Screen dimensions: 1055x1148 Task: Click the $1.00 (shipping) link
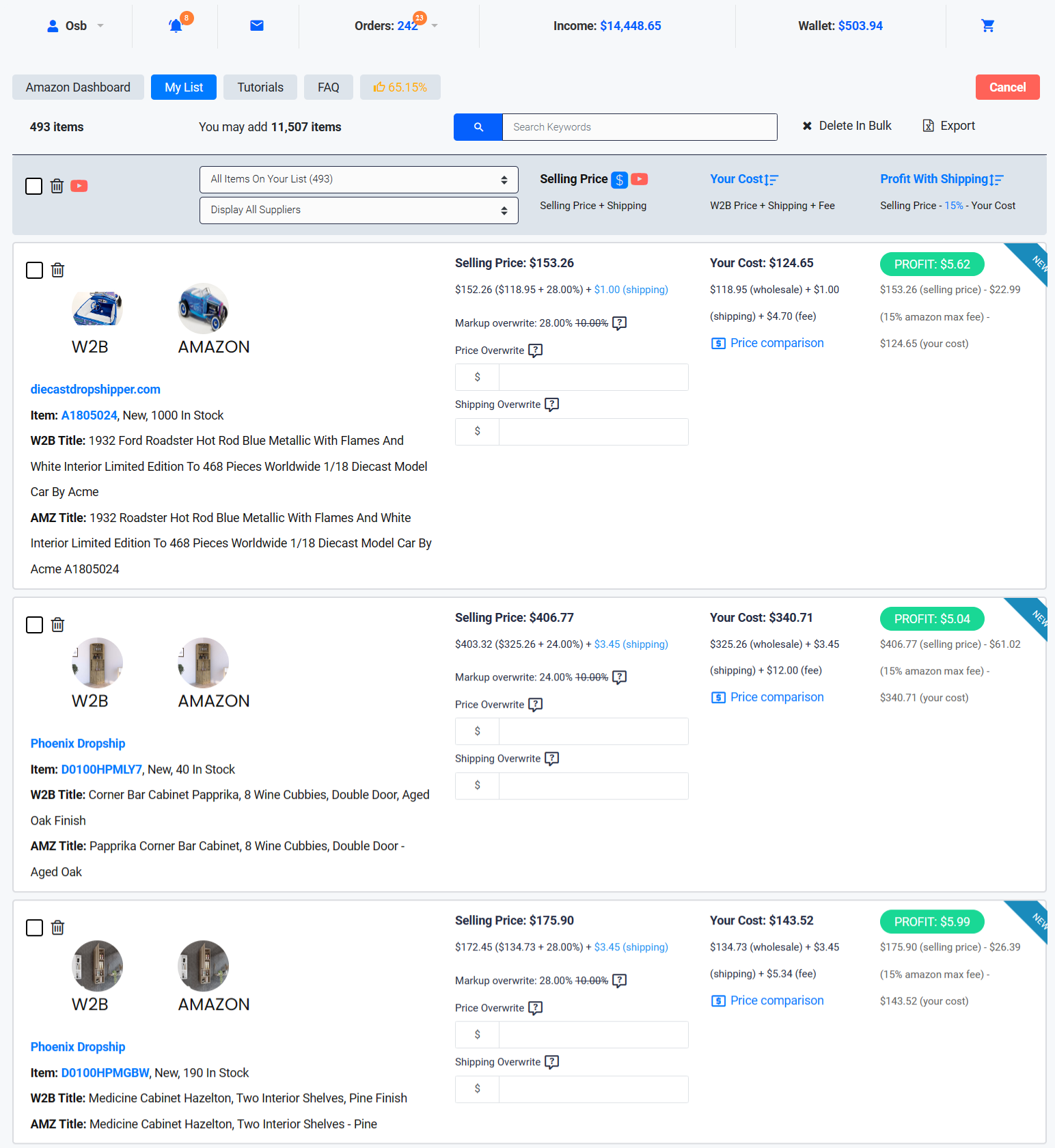[x=631, y=290]
